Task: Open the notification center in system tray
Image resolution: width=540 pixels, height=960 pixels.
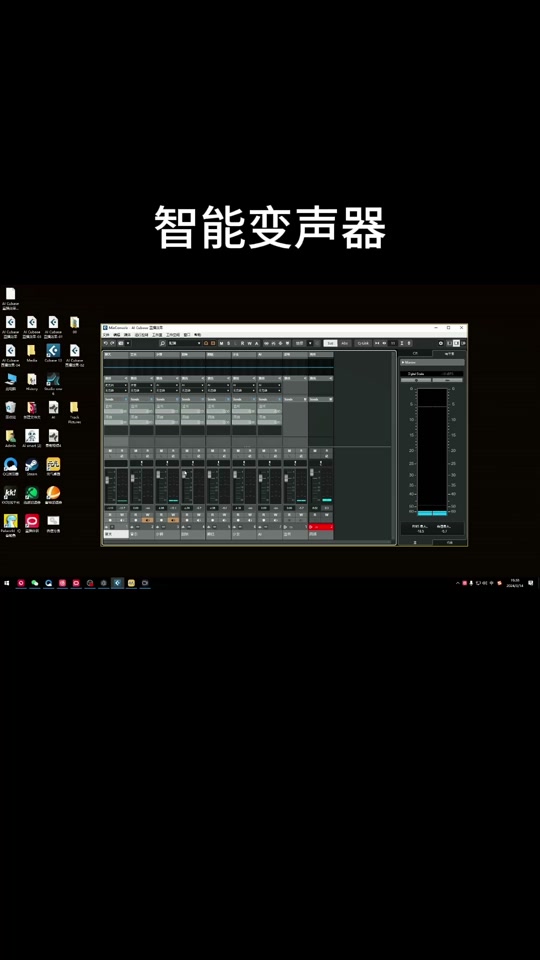Action: pyautogui.click(x=530, y=583)
